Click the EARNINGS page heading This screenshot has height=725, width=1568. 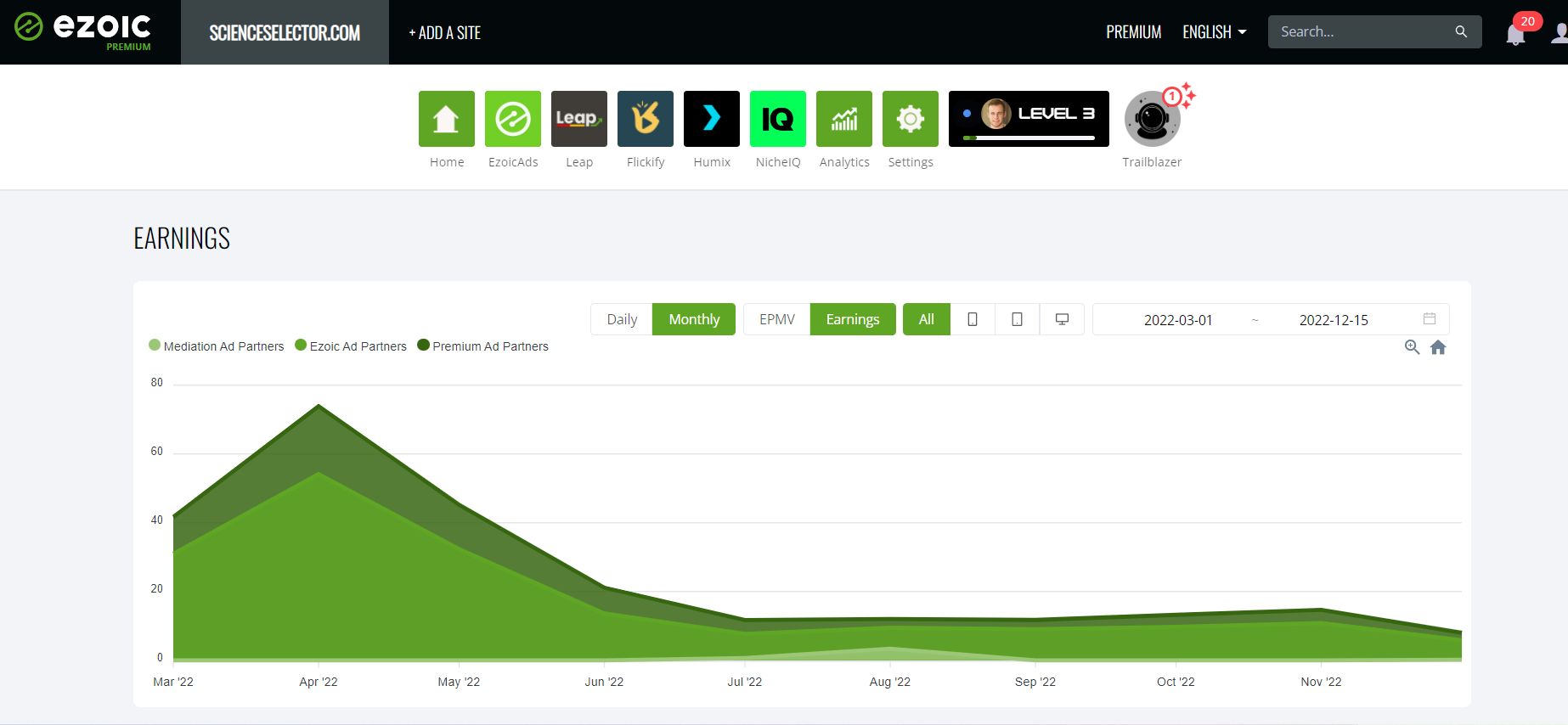point(182,239)
